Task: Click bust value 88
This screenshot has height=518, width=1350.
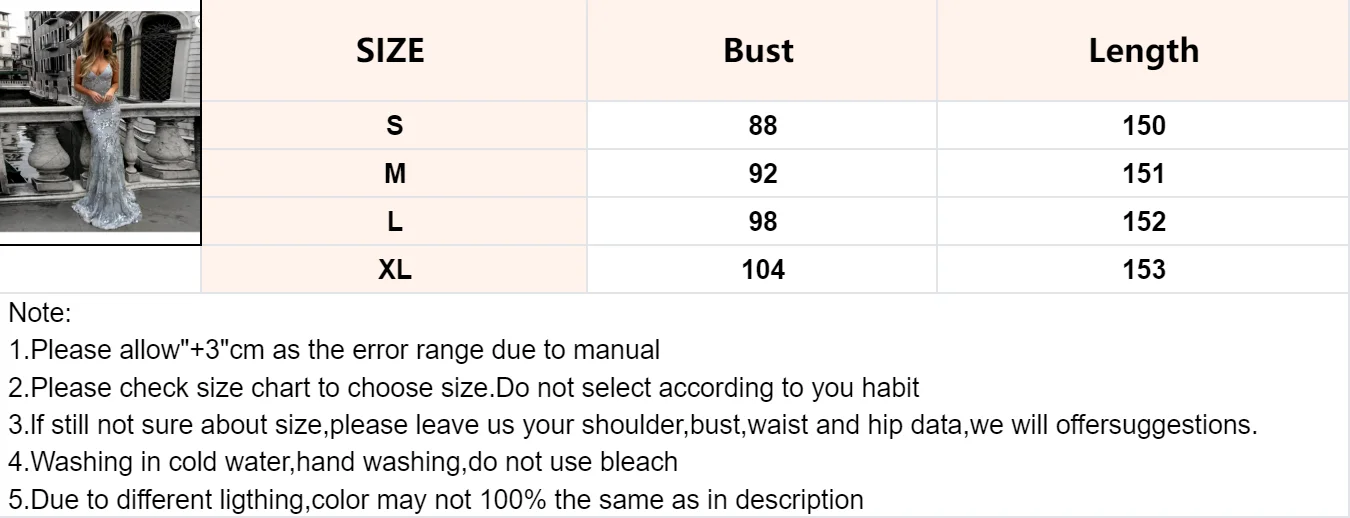Action: (x=762, y=125)
